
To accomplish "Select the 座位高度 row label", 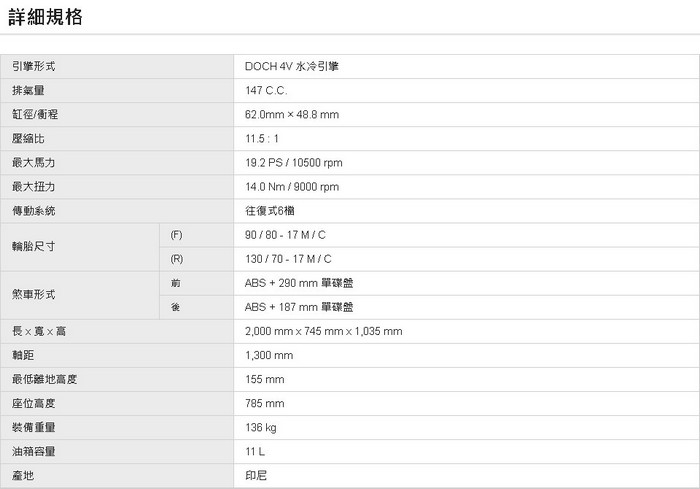I will (x=33, y=404).
